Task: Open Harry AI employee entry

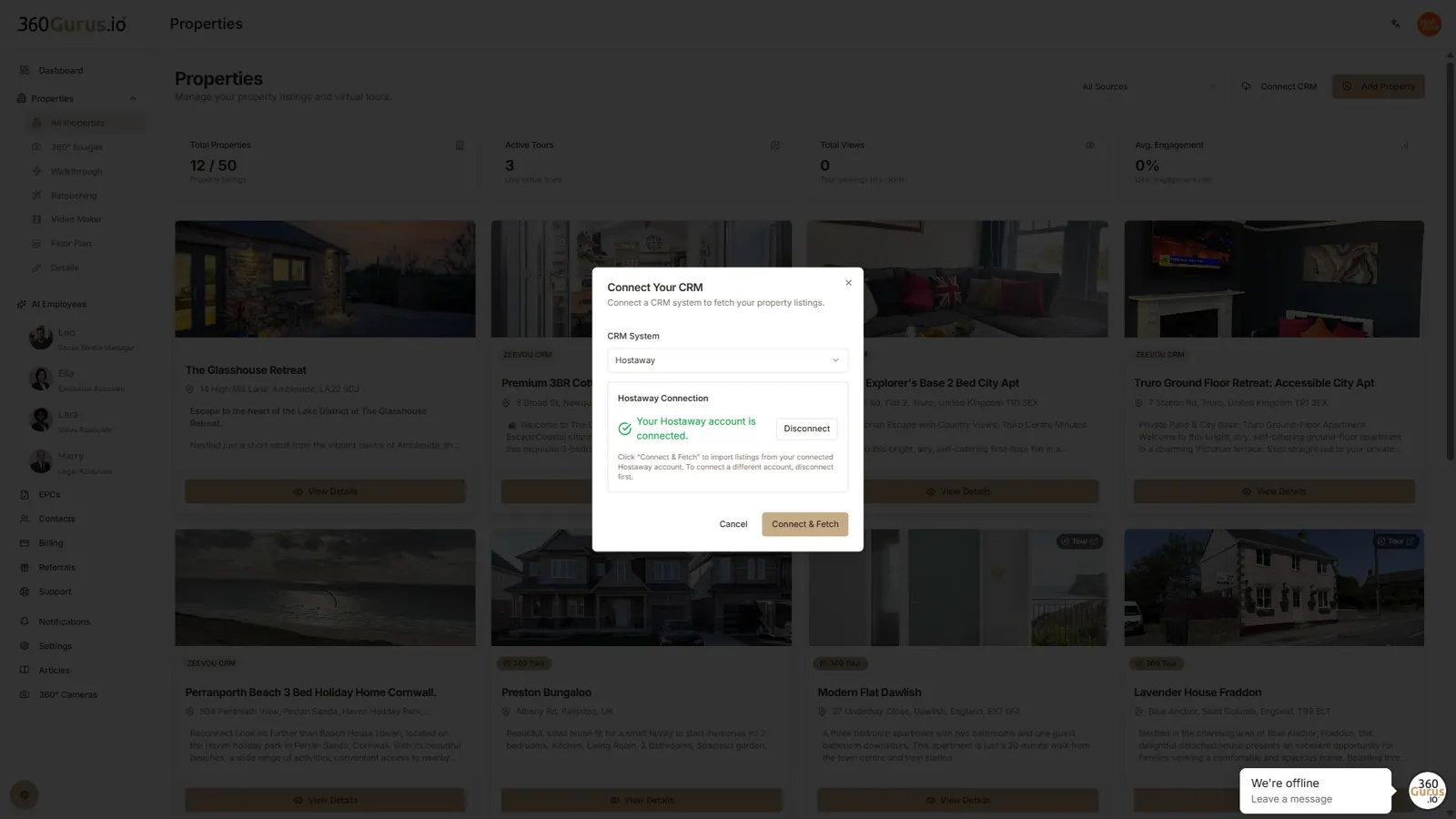Action: (82, 461)
